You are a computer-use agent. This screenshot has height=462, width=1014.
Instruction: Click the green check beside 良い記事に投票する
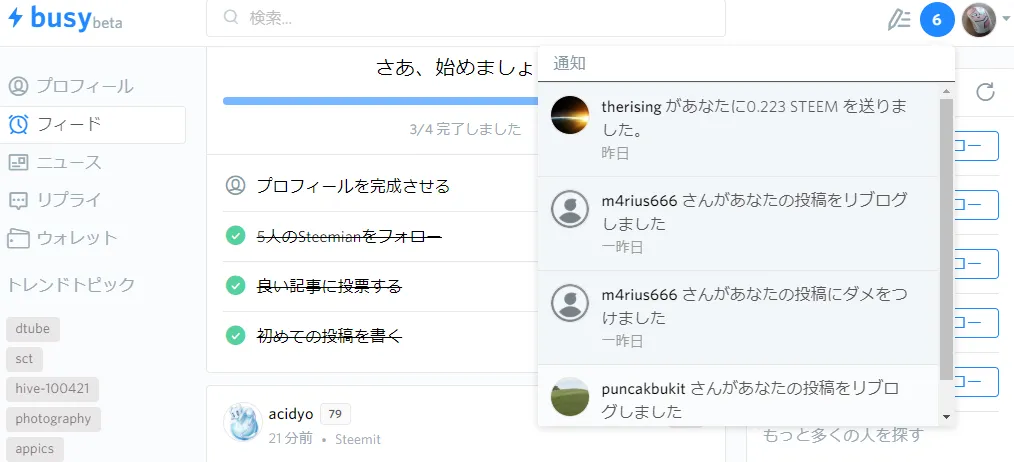click(236, 286)
